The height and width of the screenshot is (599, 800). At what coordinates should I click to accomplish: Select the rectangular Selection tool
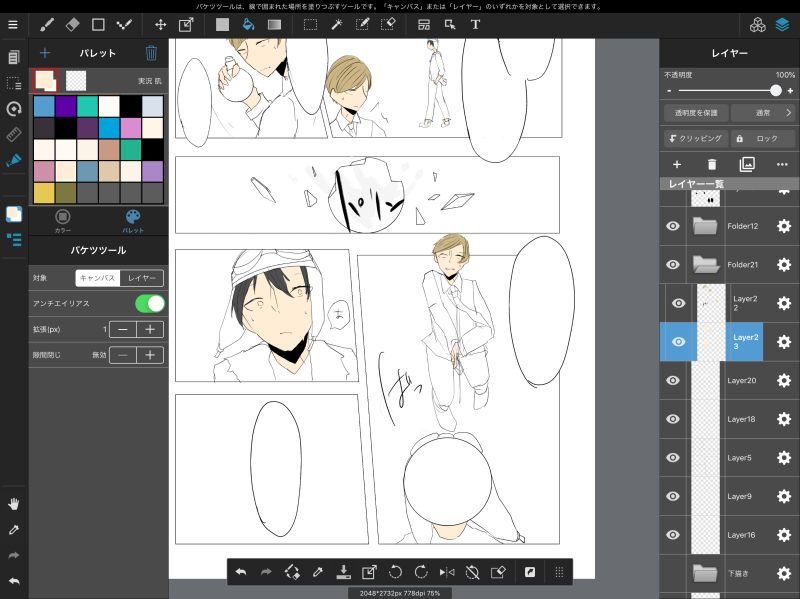310,24
